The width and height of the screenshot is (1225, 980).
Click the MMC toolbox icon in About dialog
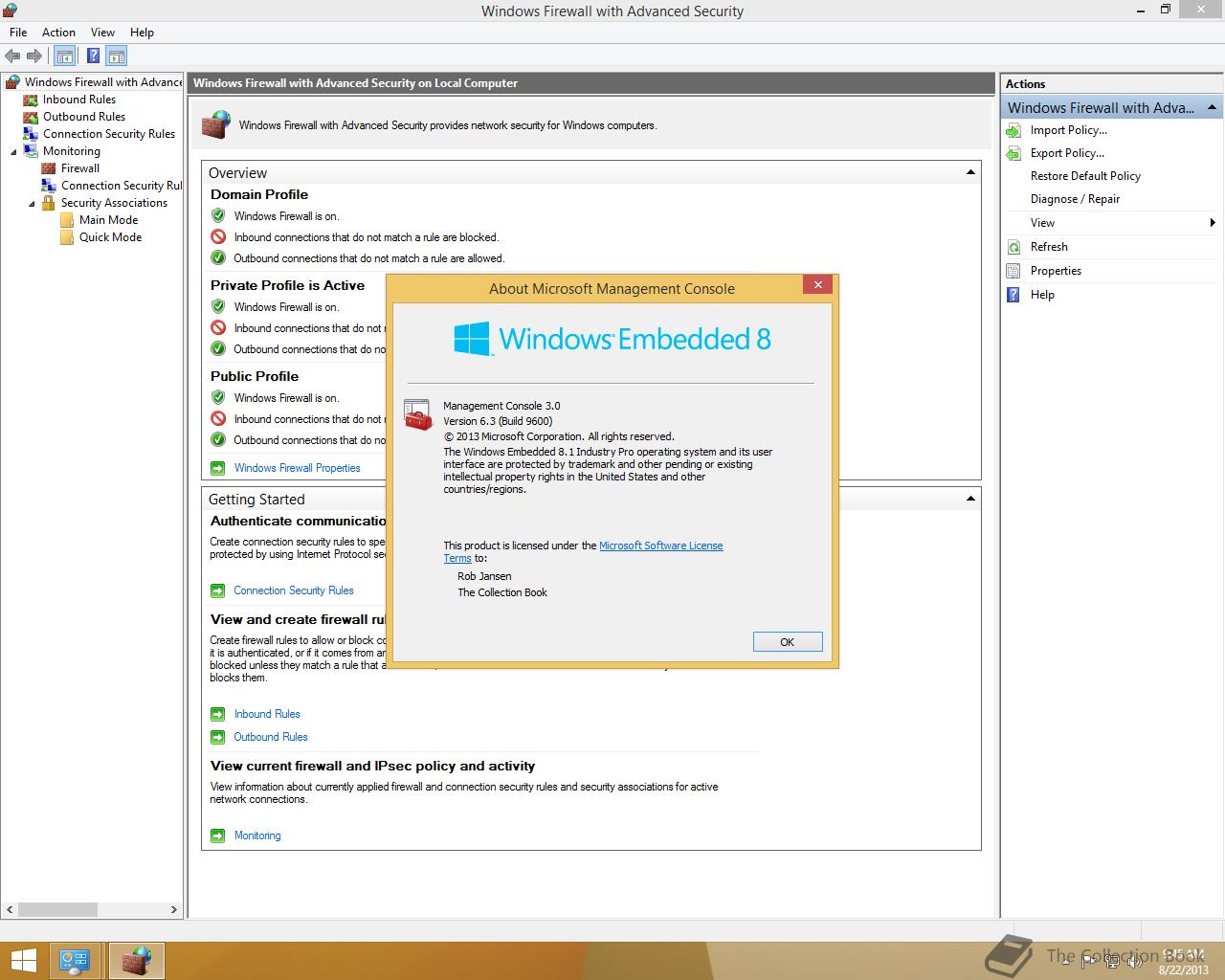(418, 414)
